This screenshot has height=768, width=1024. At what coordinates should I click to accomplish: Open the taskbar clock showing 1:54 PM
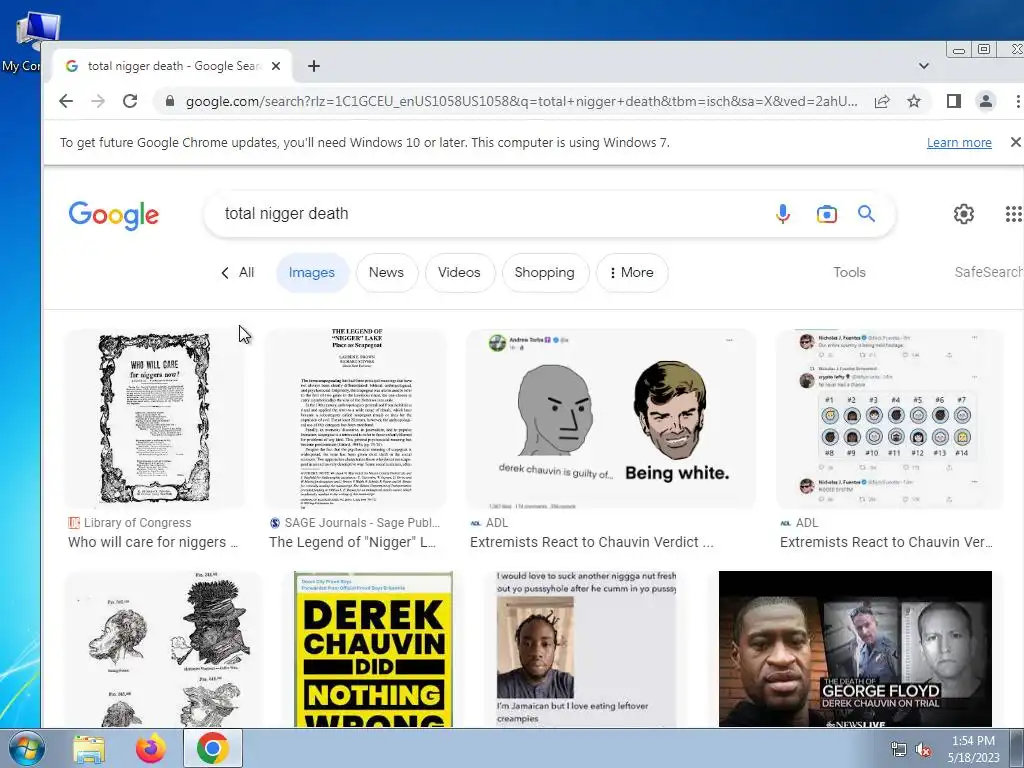point(973,749)
